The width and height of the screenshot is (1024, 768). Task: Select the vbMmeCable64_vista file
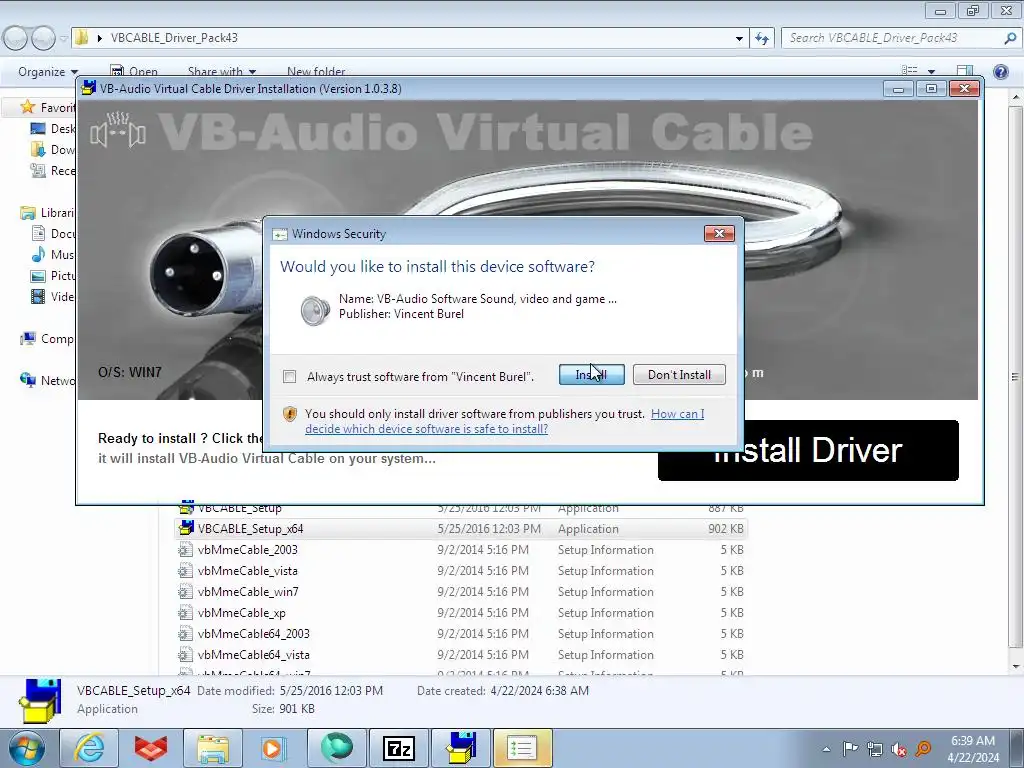point(460,654)
